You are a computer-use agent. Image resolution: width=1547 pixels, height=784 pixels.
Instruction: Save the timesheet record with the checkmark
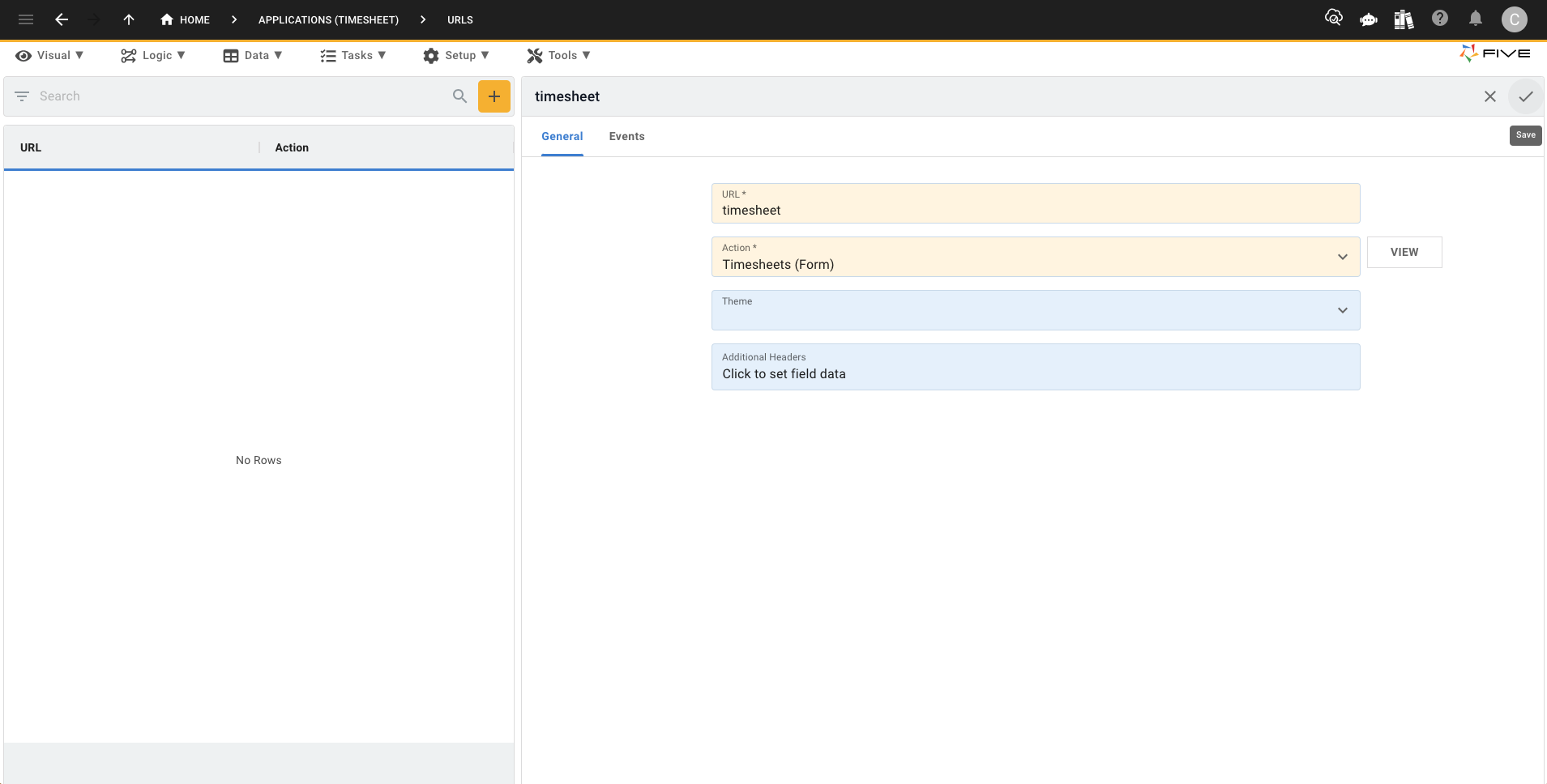pos(1526,96)
